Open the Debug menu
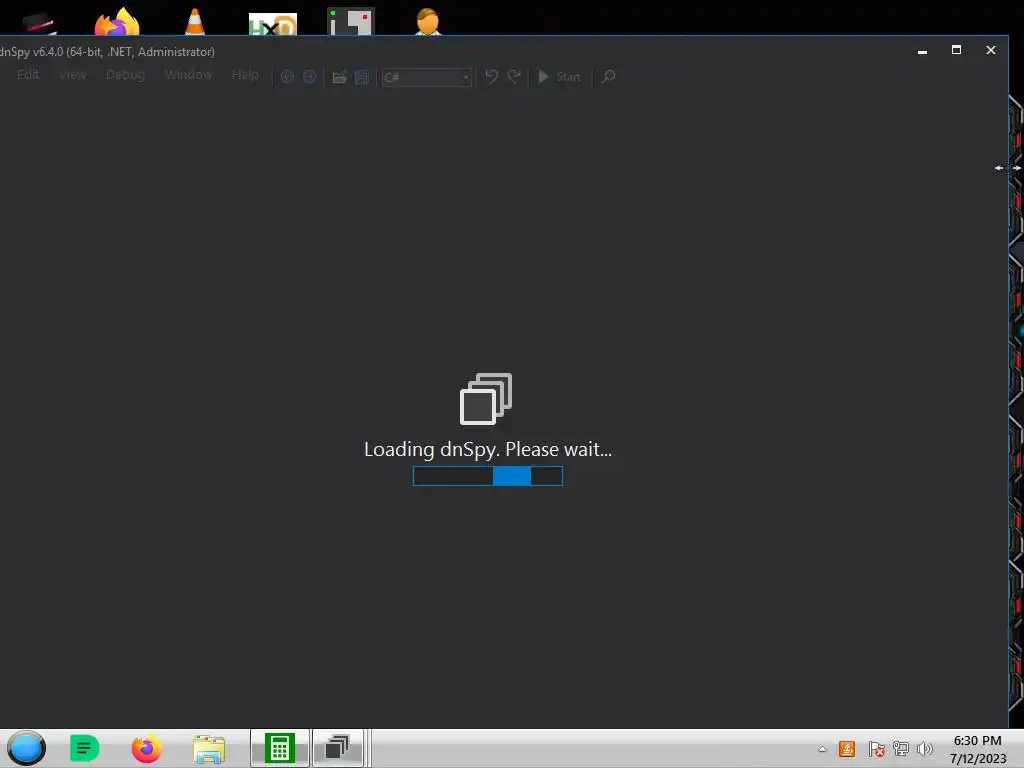 pyautogui.click(x=125, y=74)
